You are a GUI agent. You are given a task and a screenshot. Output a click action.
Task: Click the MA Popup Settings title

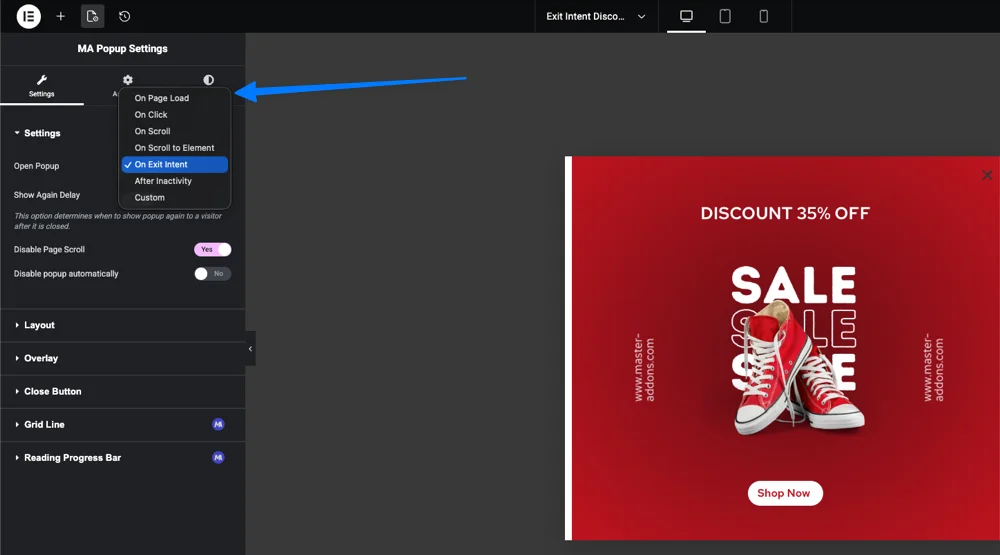(122, 48)
